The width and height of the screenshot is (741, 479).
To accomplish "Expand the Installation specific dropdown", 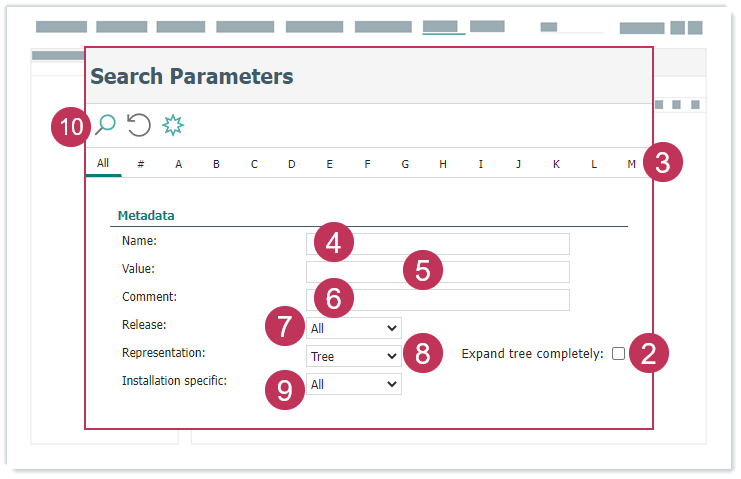I will click(x=354, y=384).
